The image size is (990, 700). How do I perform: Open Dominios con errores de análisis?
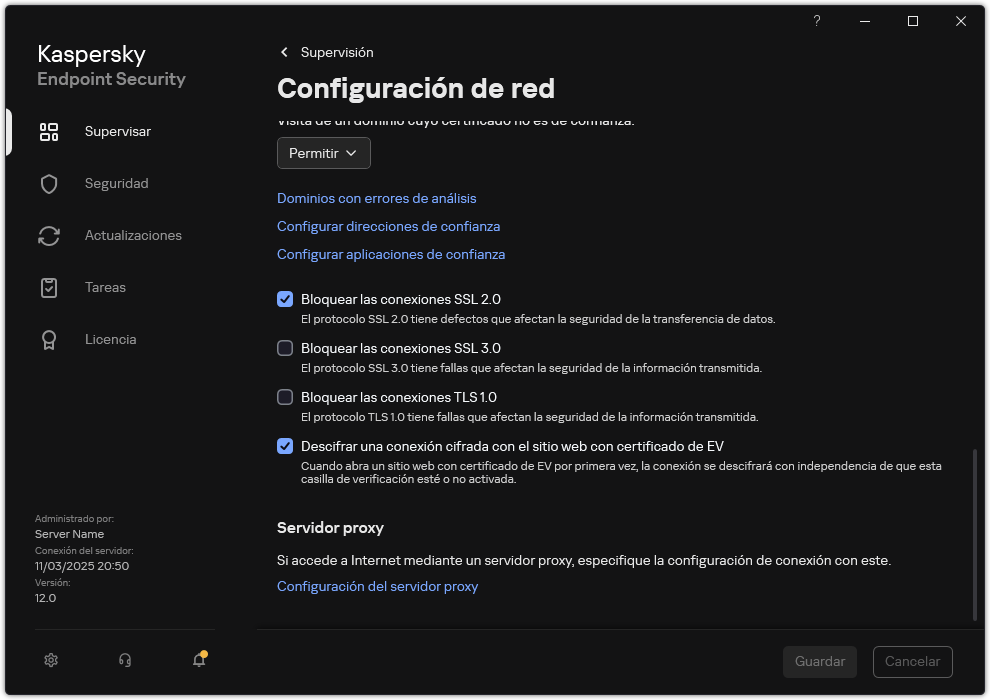pos(376,198)
